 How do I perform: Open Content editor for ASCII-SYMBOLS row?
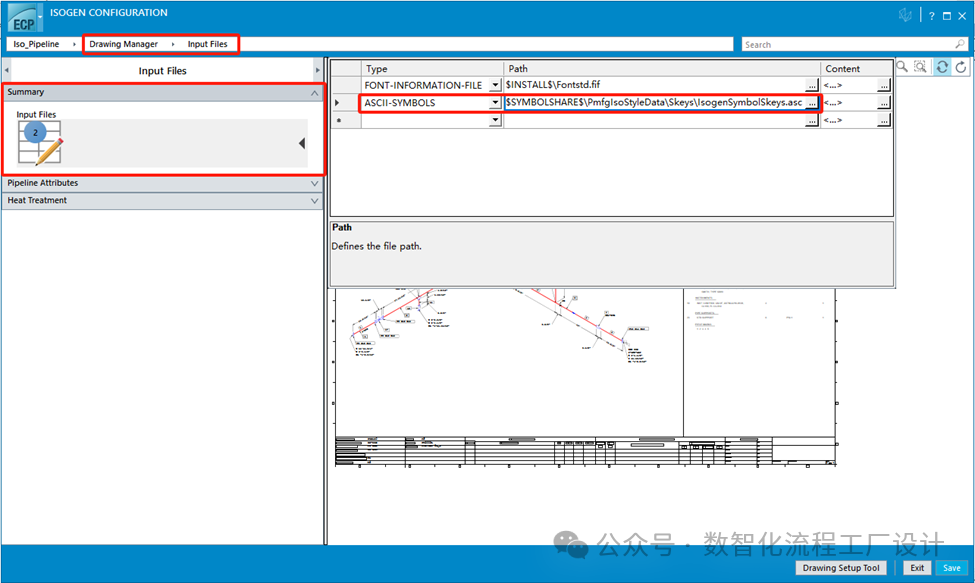884,103
